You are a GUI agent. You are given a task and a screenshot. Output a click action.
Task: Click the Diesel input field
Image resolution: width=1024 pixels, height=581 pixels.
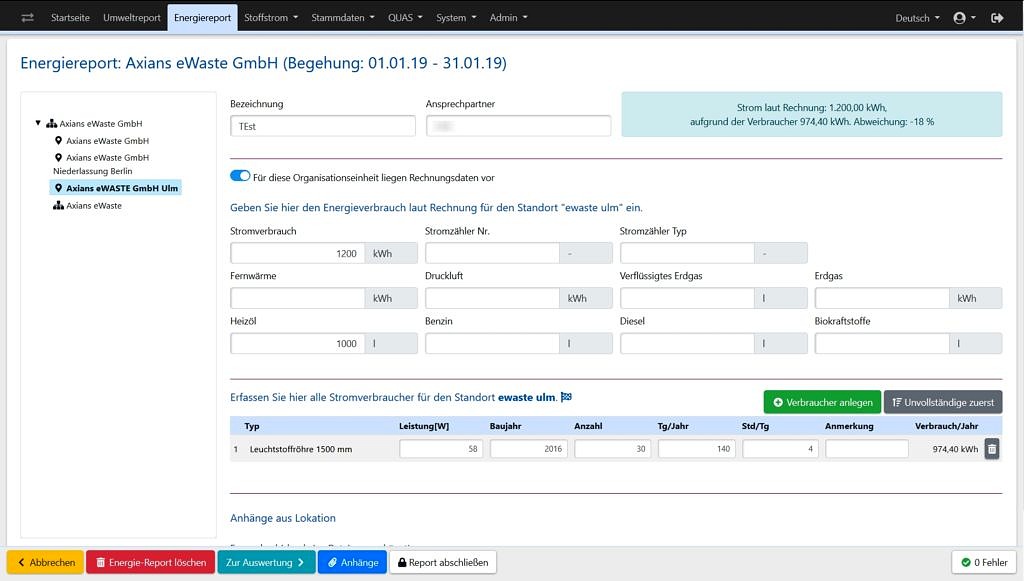coord(687,343)
